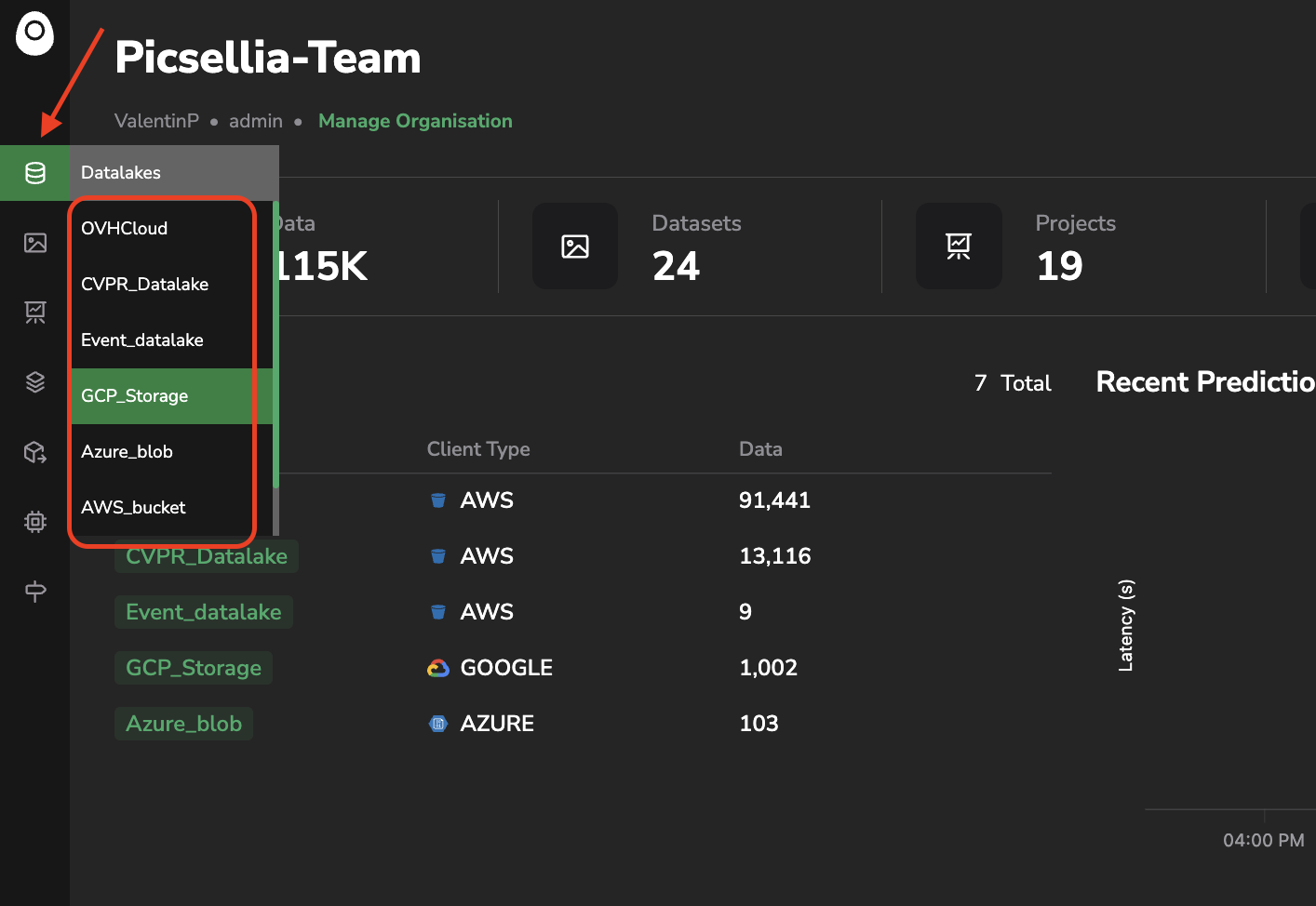Click the Azure icon beside AZURE
The height and width of the screenshot is (906, 1316).
point(438,724)
